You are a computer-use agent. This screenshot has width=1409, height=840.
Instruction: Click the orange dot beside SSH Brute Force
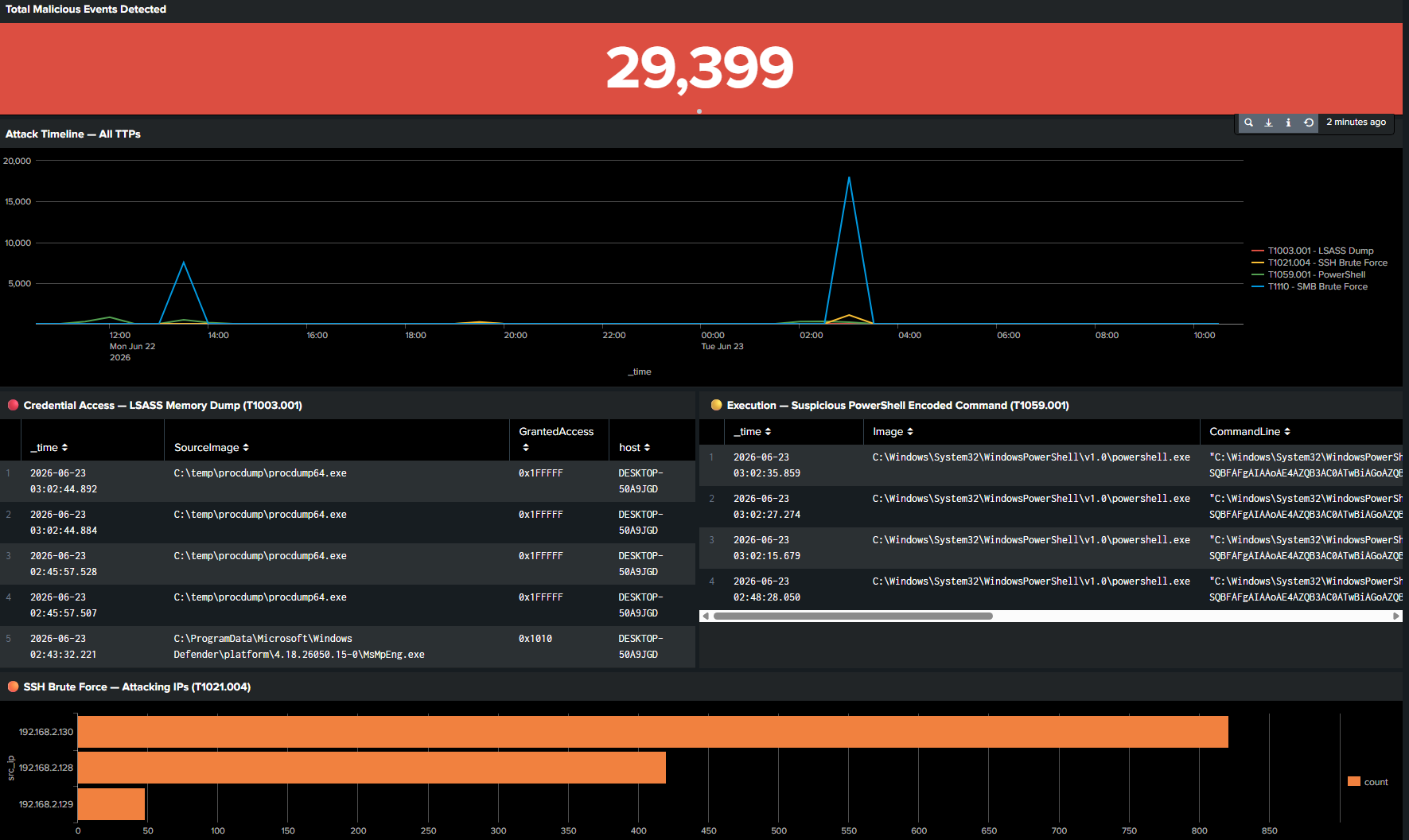[x=13, y=686]
